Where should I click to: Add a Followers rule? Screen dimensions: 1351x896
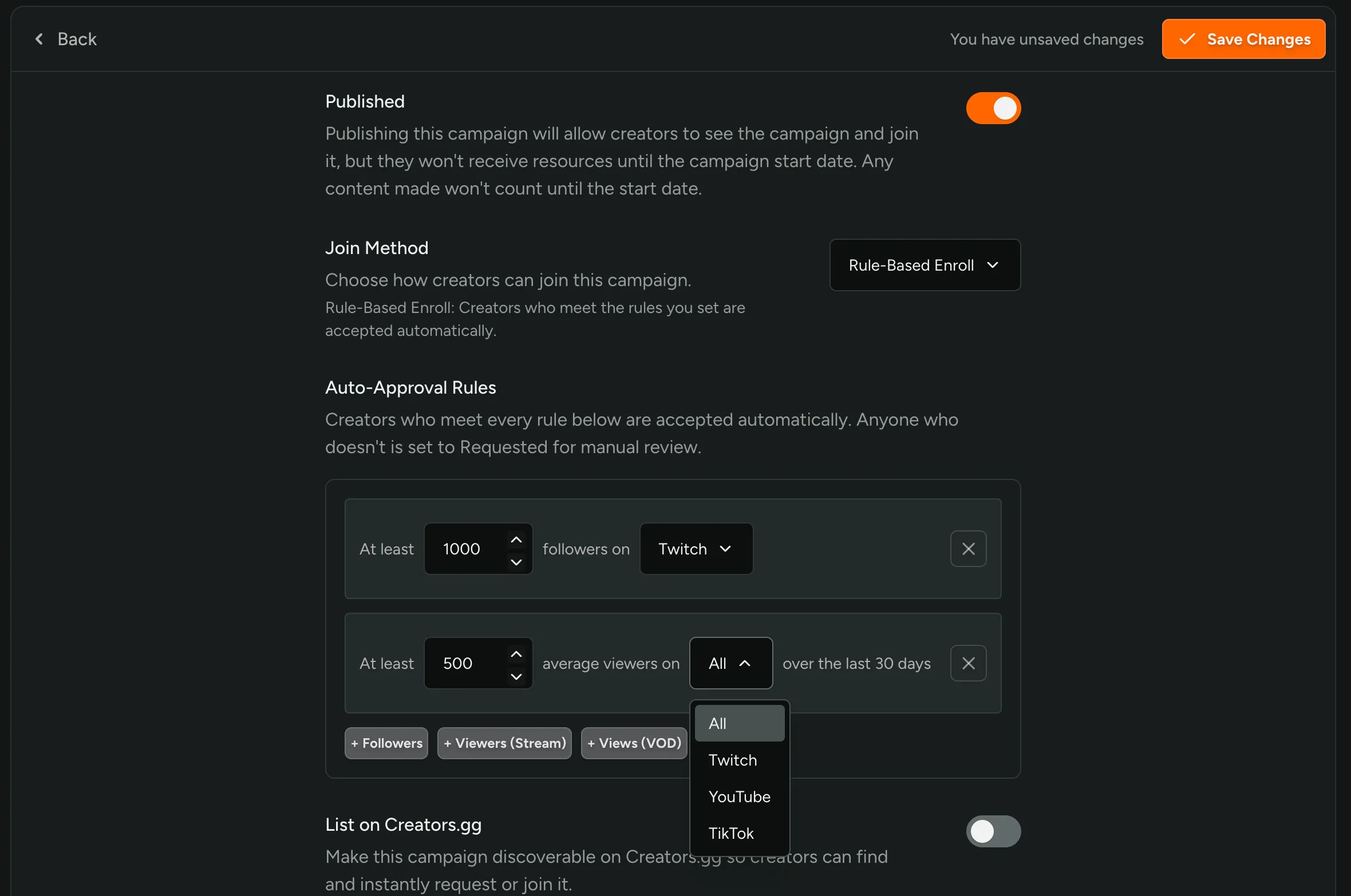pos(386,743)
